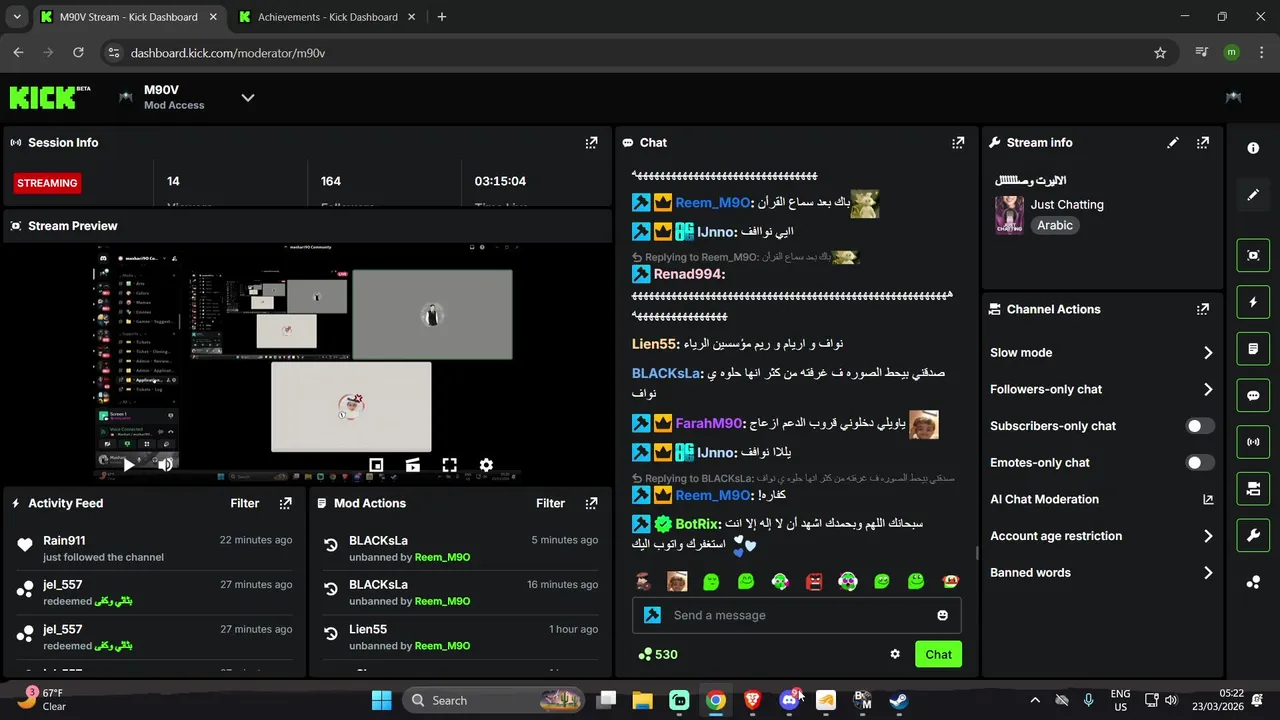Pop out the Mod Actions panel

point(591,503)
